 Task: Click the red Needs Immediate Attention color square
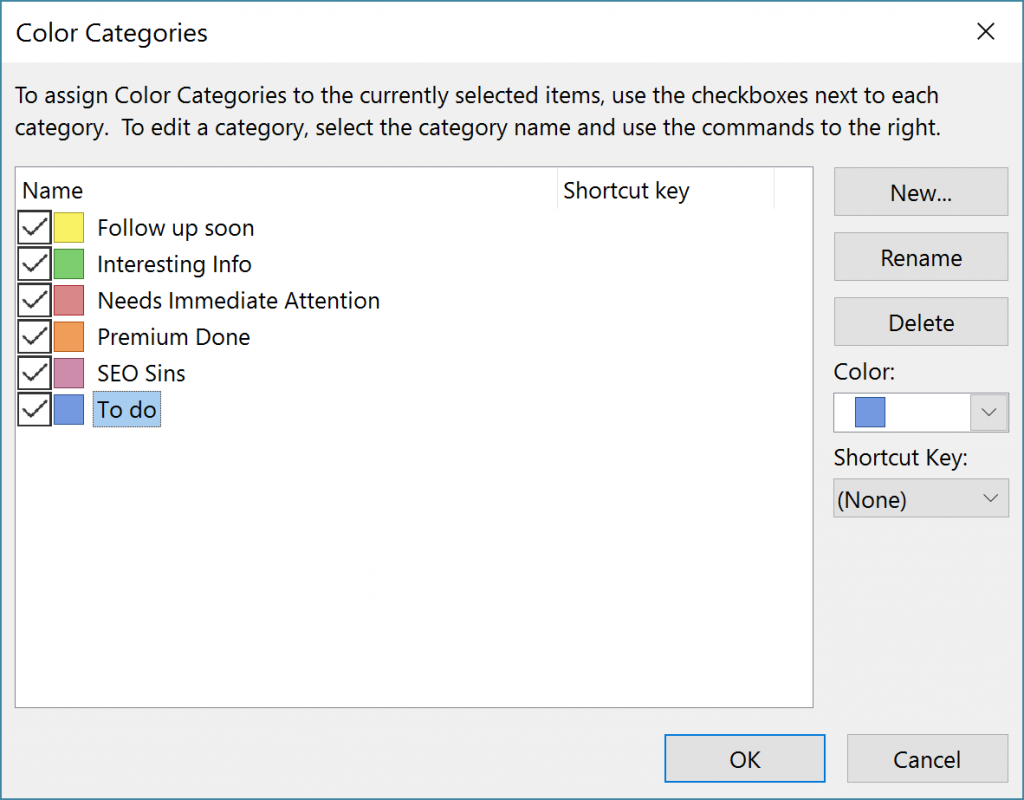click(69, 300)
